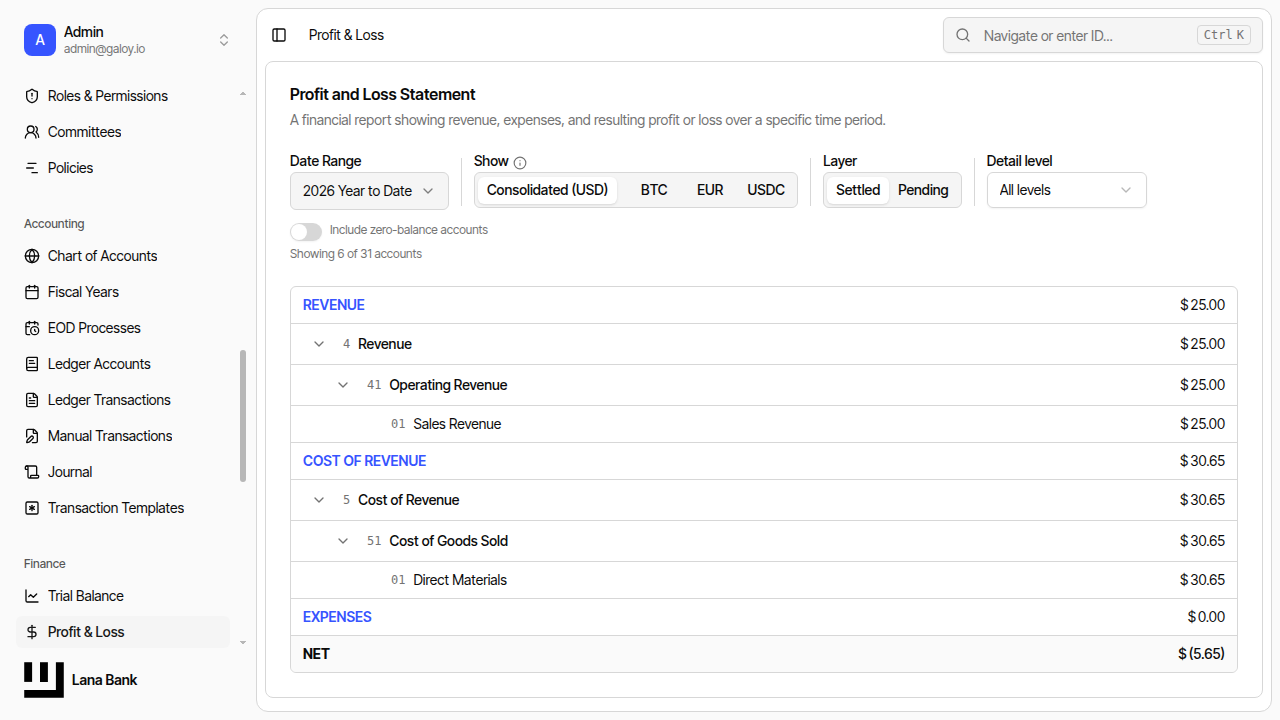This screenshot has width=1280, height=720.
Task: Select USDC currency option
Action: point(766,190)
